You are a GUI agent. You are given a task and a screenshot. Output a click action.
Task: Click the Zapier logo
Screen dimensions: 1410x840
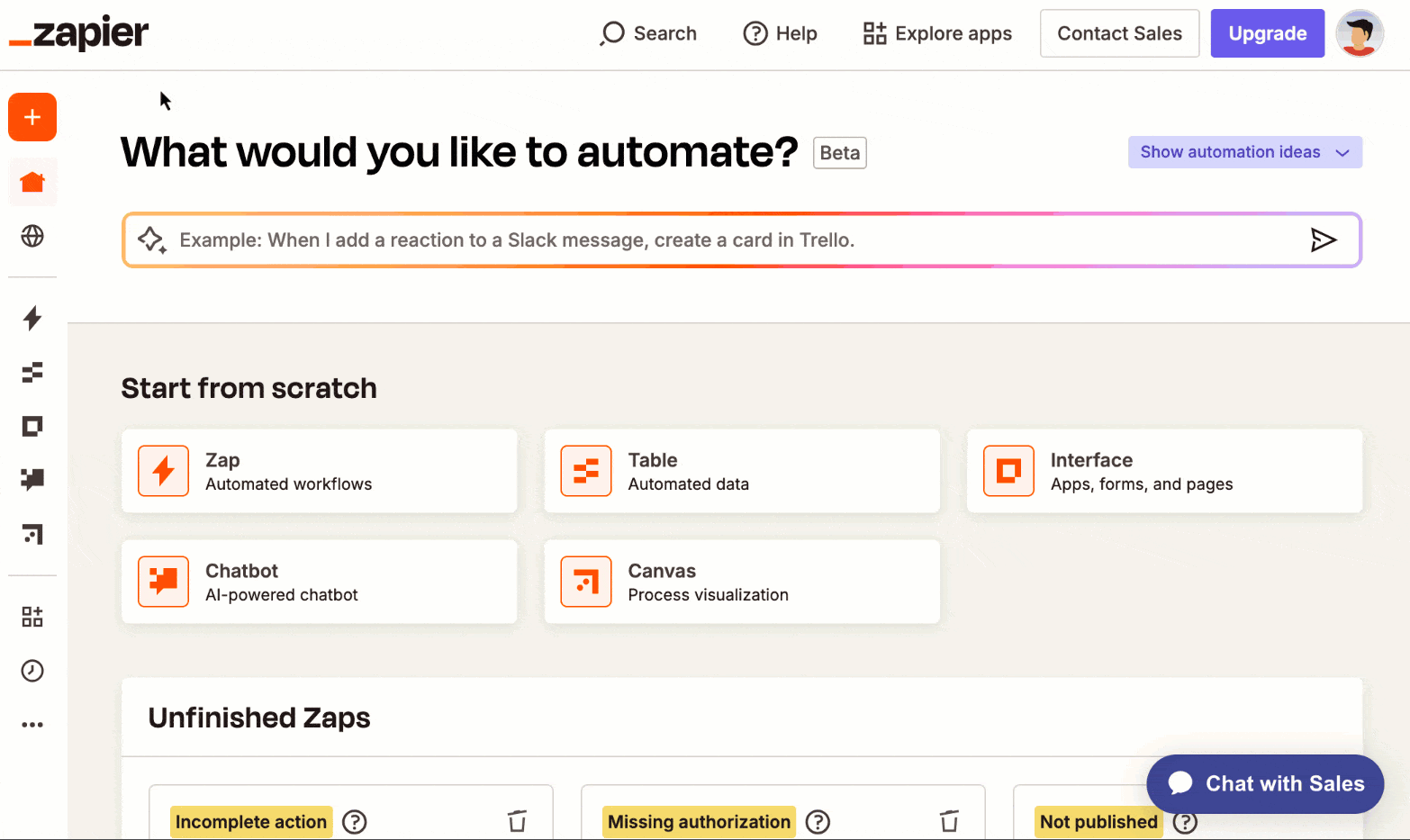click(x=78, y=33)
